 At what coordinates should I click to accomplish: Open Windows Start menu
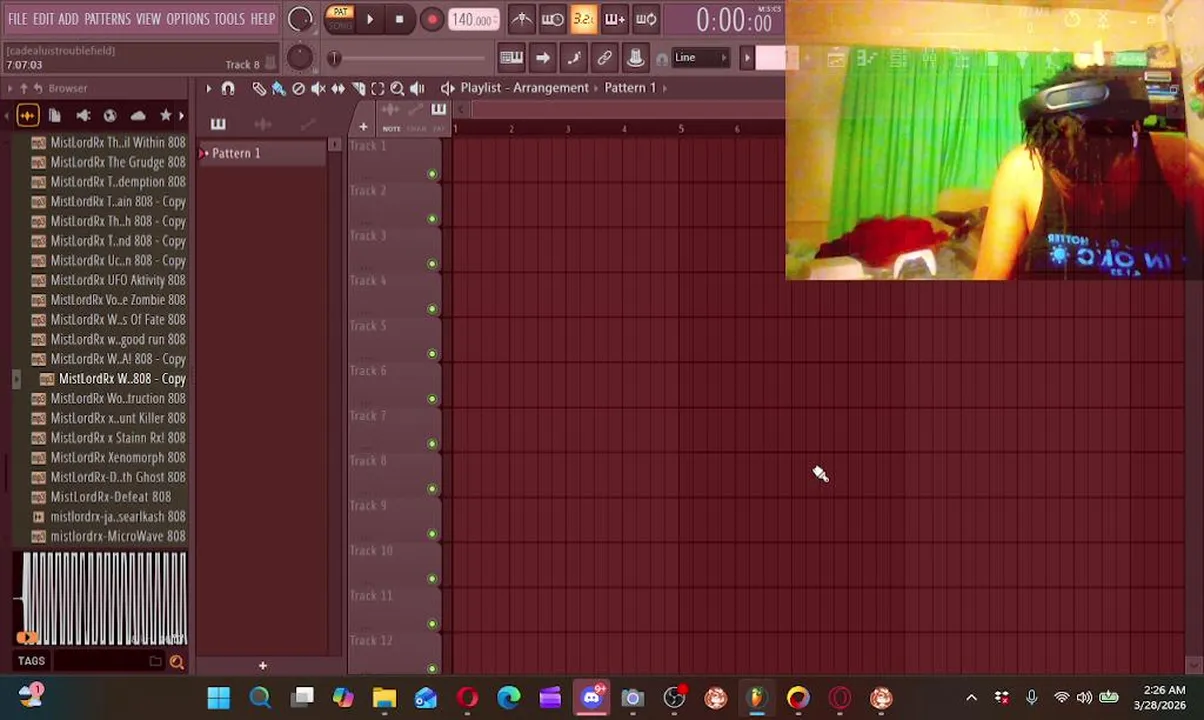coord(218,698)
